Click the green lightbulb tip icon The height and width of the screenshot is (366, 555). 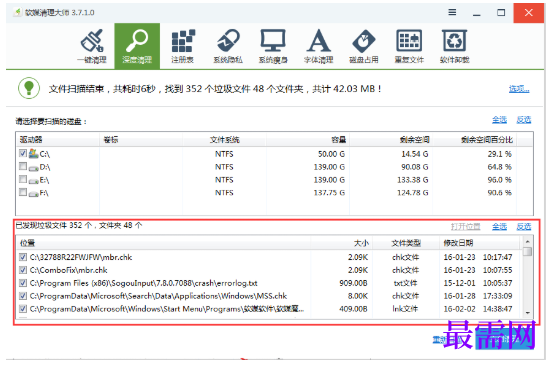(29, 88)
